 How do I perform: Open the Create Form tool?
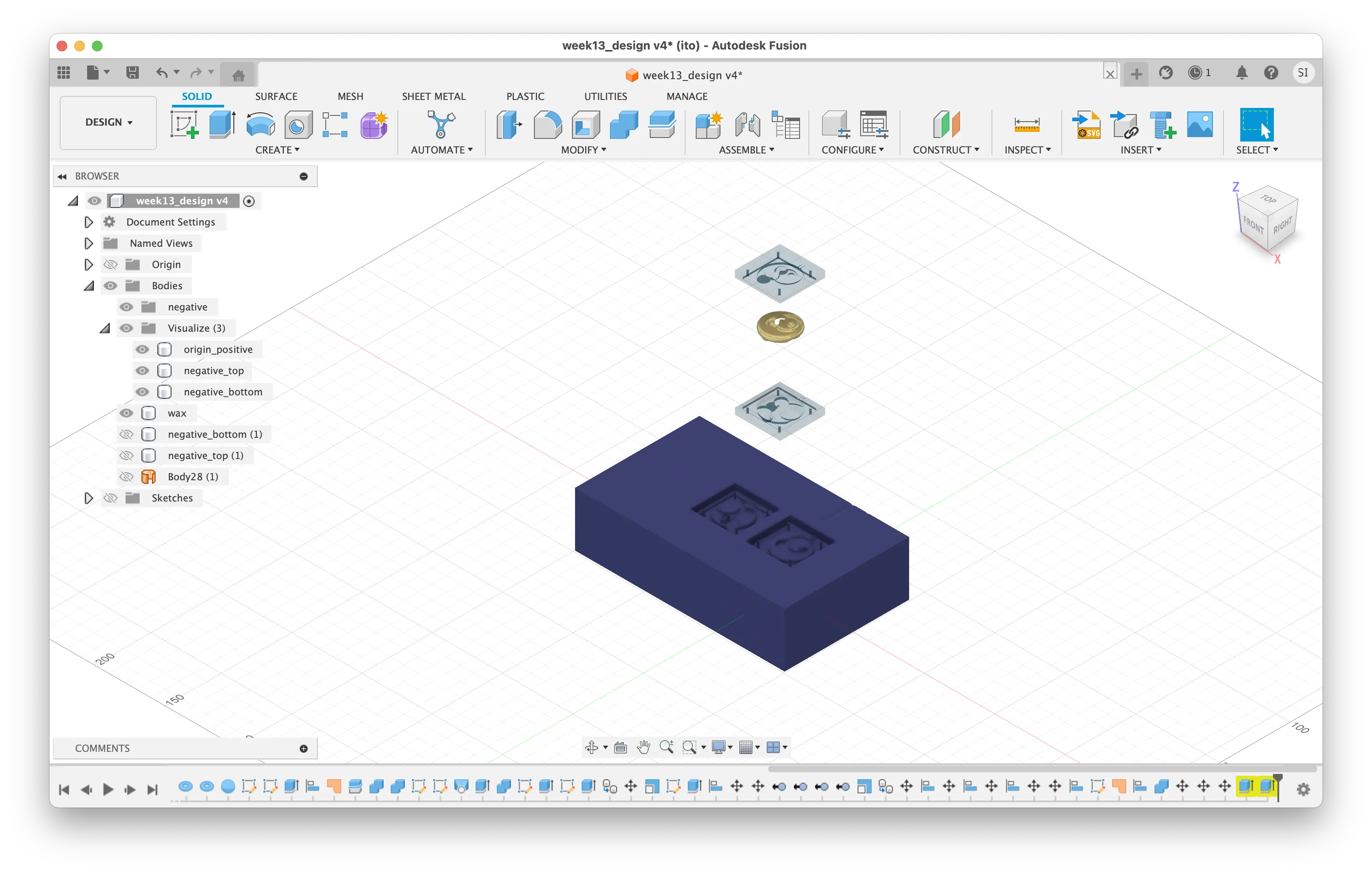[x=374, y=124]
